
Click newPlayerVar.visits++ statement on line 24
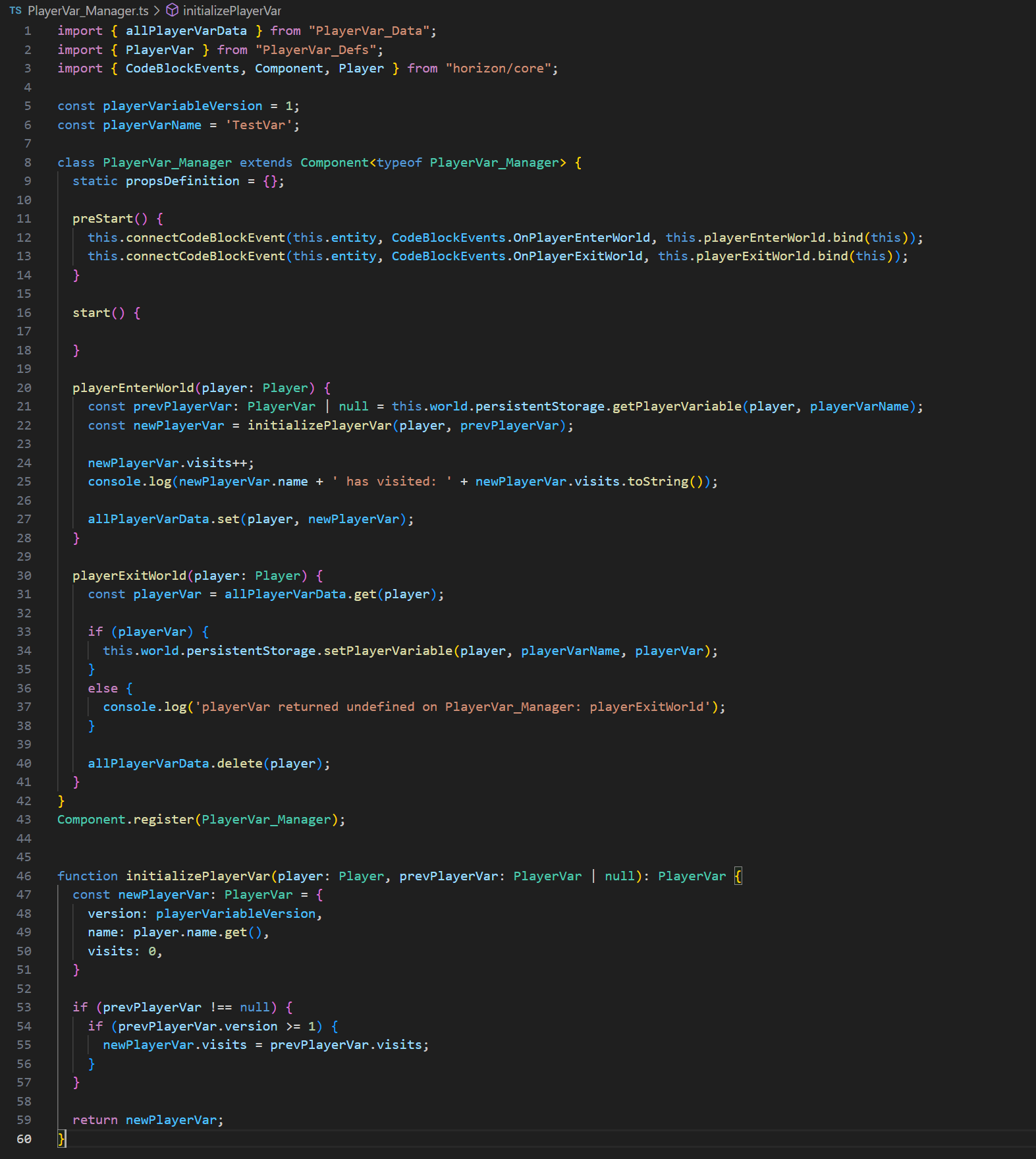point(171,463)
